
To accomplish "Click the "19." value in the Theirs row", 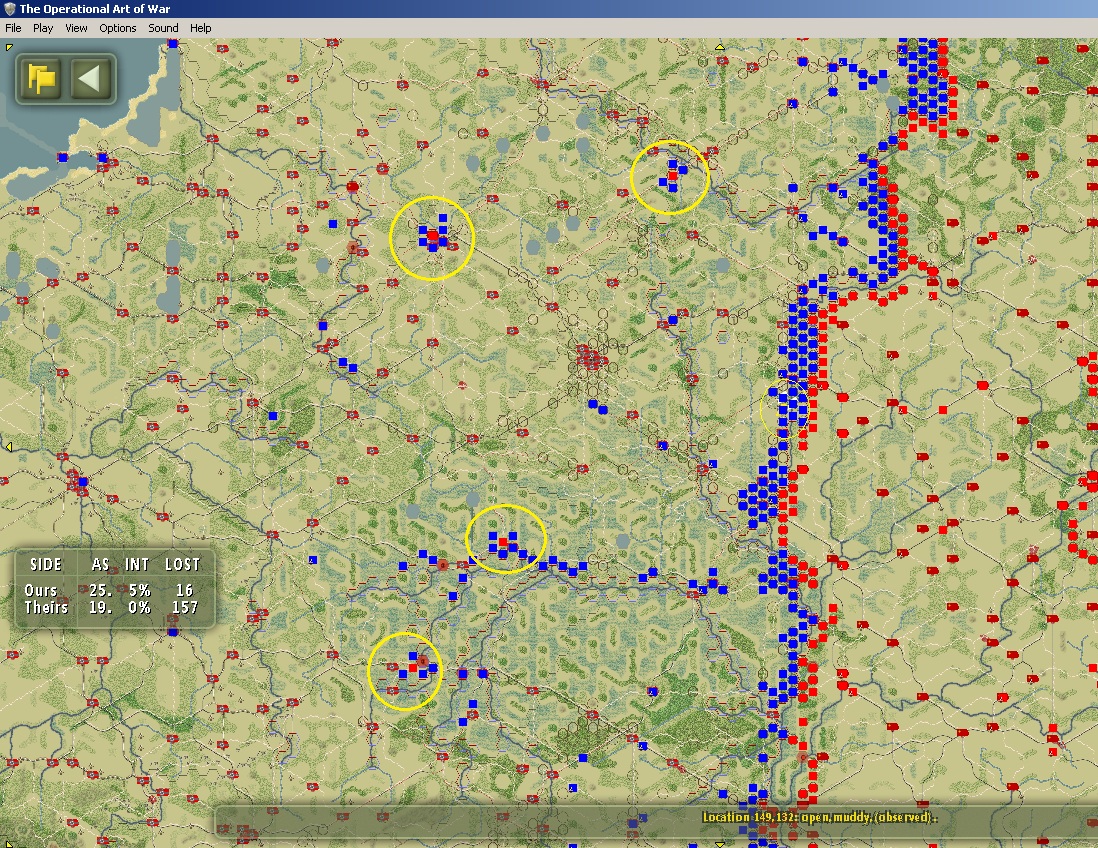I will pyautogui.click(x=101, y=607).
